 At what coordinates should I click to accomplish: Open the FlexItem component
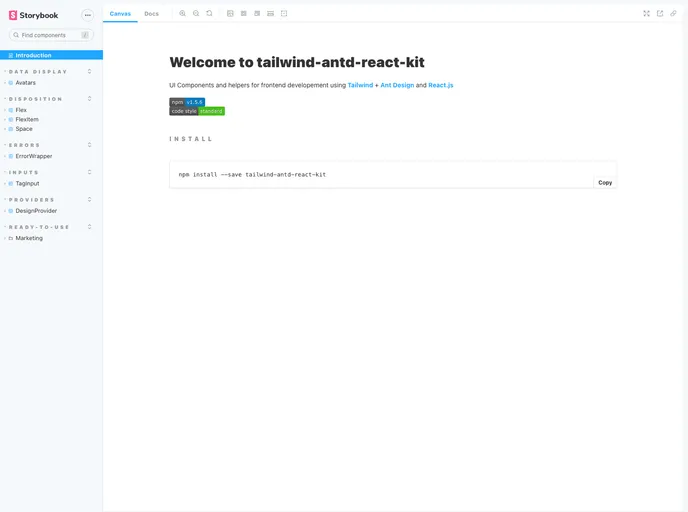27,119
